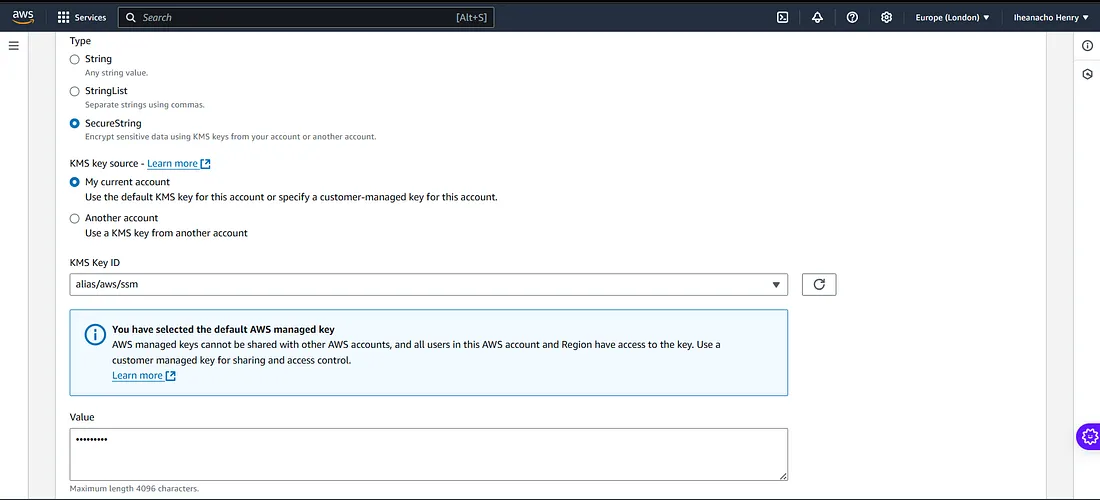Click the 'Any string value.' description

tap(116, 73)
